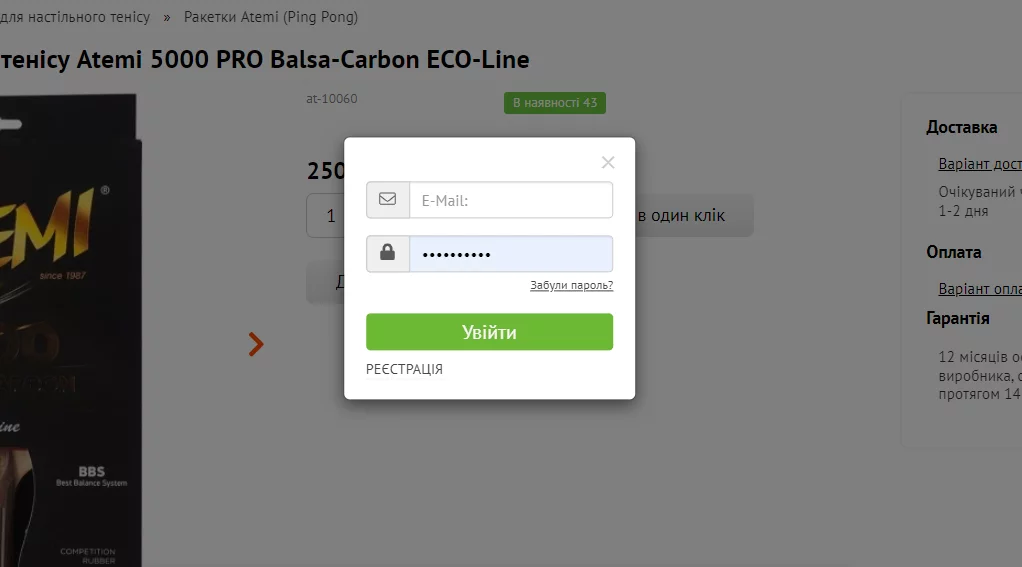1022x567 pixels.
Task: Open the 'для настільного тенісу' breadcrumb
Action: [75, 17]
